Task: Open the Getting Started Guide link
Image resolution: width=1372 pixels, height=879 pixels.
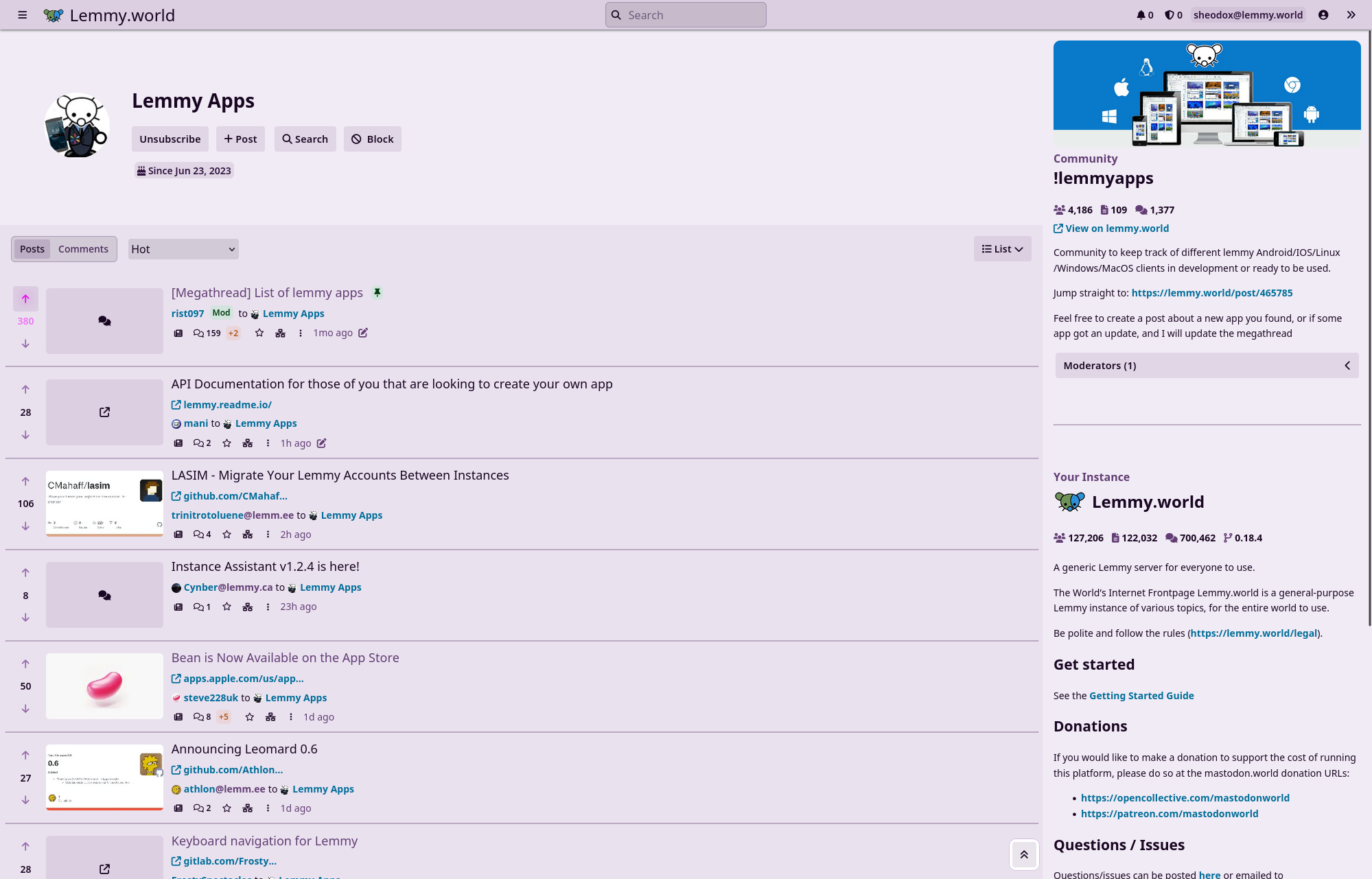Action: click(1141, 696)
